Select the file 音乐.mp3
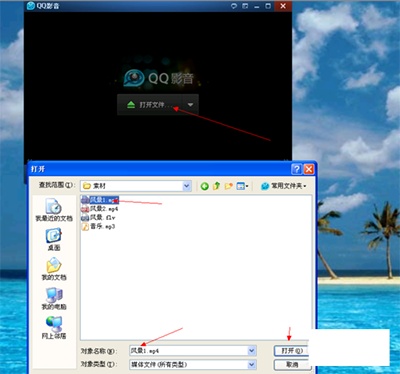The width and height of the screenshot is (400, 374). pos(98,226)
